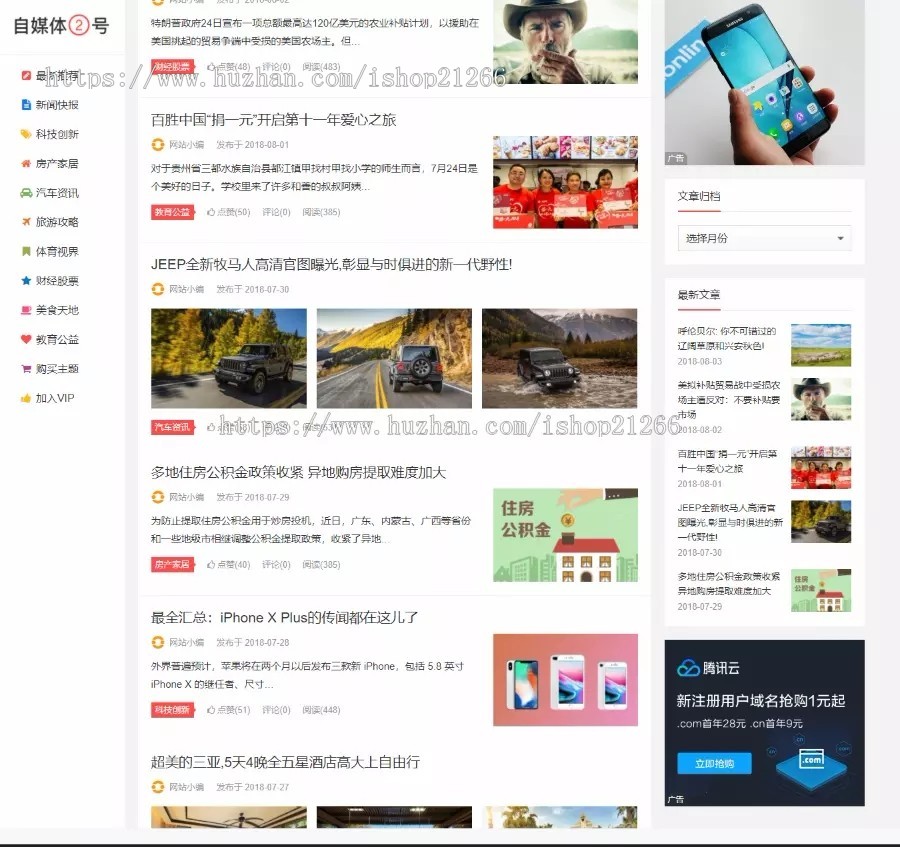900x847 pixels.
Task: Click the 教育公益 heart icon
Action: 28,340
